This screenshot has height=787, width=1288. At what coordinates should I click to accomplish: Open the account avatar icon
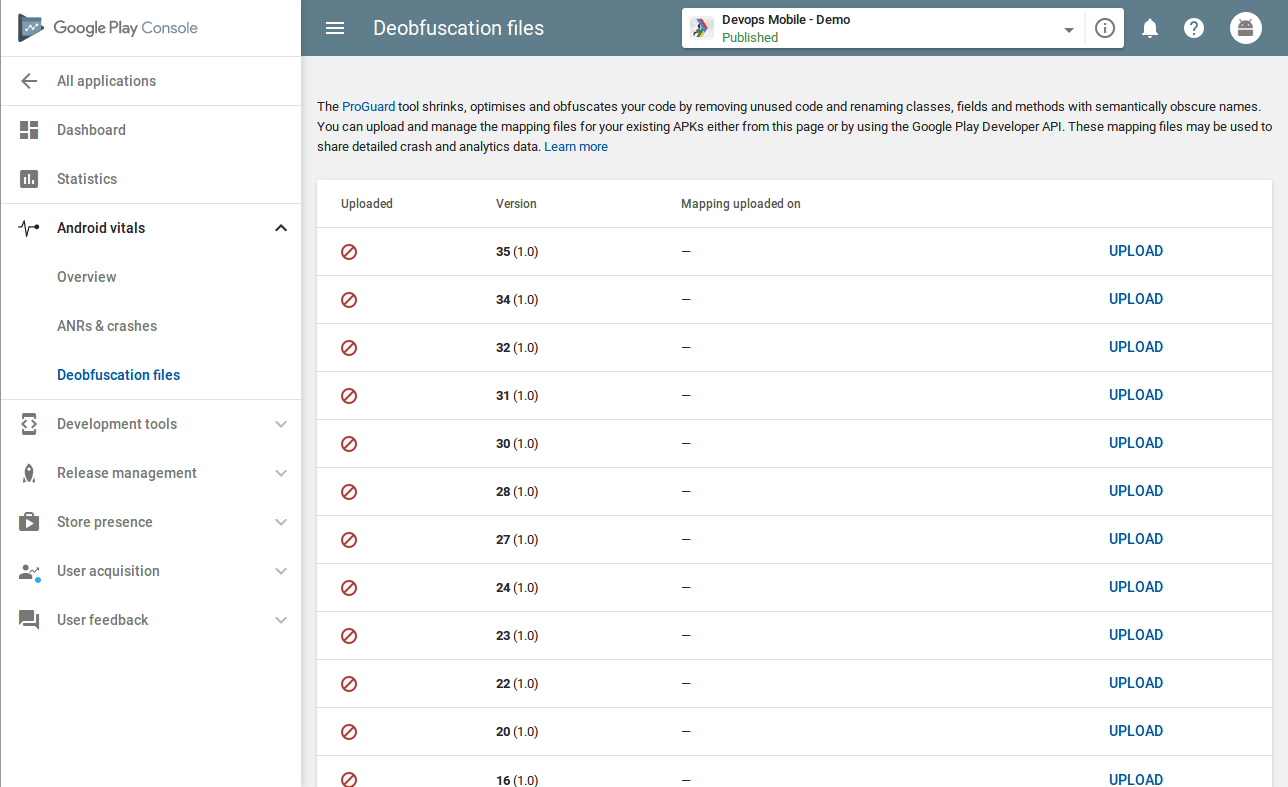(x=1245, y=28)
